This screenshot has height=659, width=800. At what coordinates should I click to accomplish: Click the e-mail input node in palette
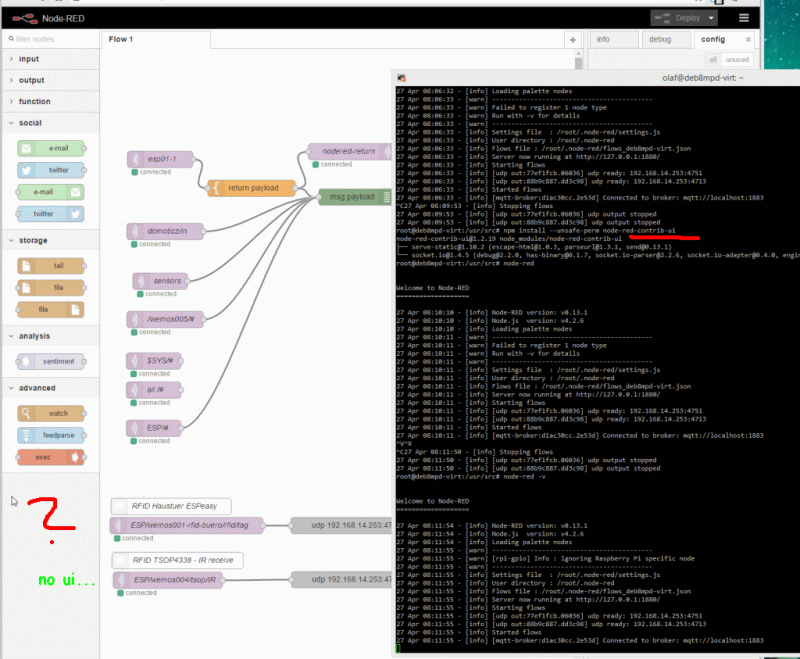(x=51, y=148)
